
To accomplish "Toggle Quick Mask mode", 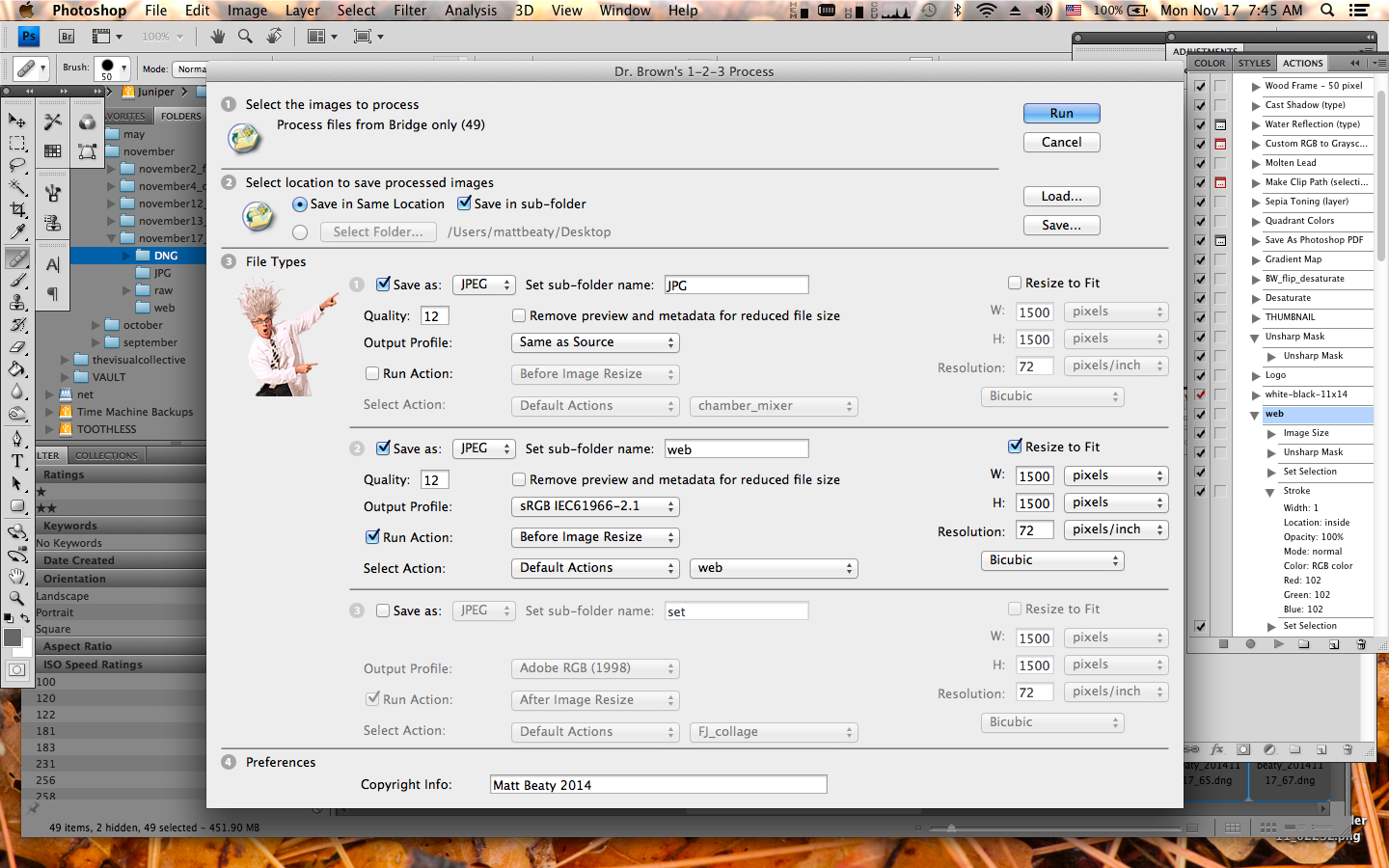I will [17, 670].
